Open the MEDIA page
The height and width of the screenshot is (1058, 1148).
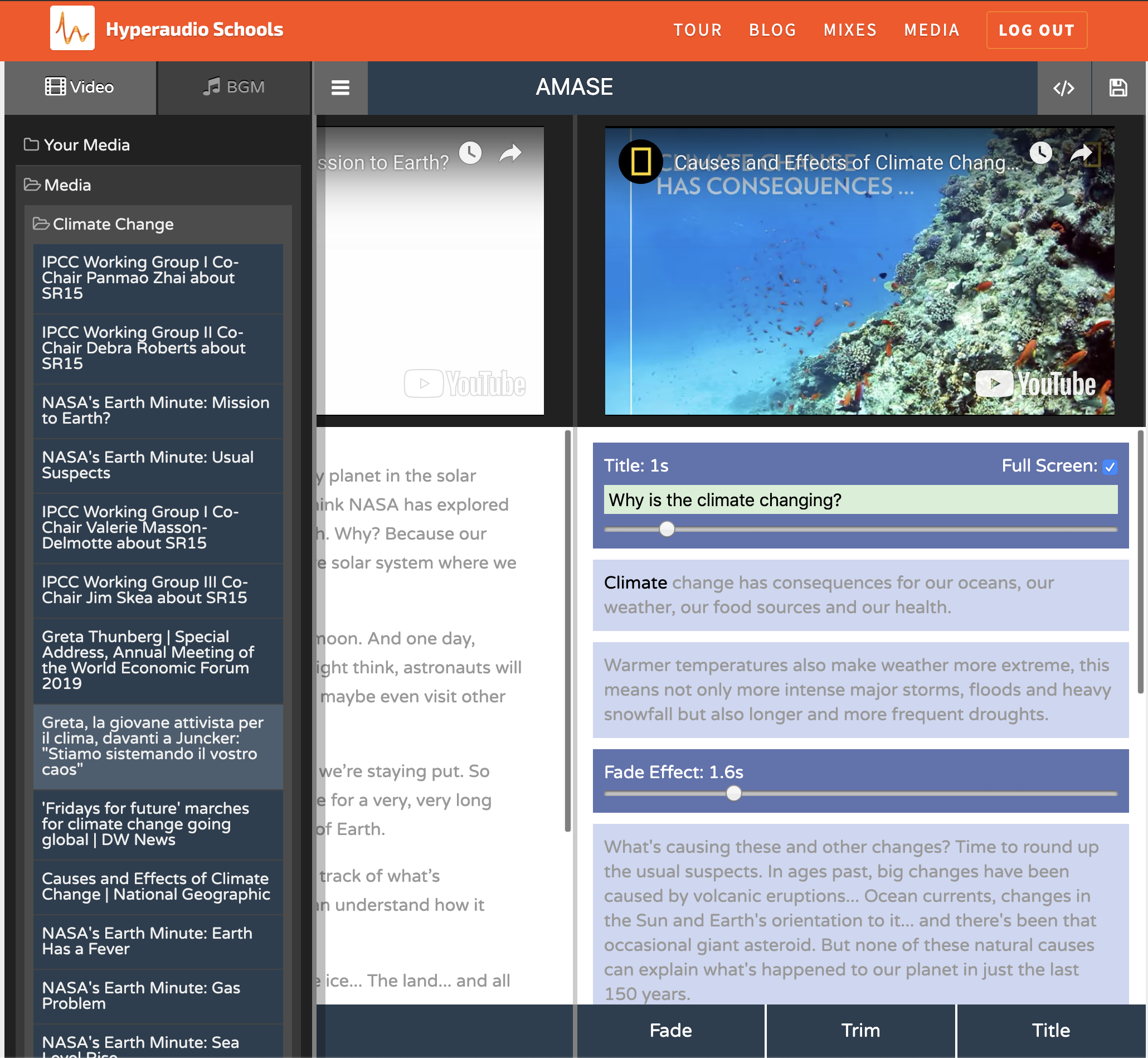(932, 30)
